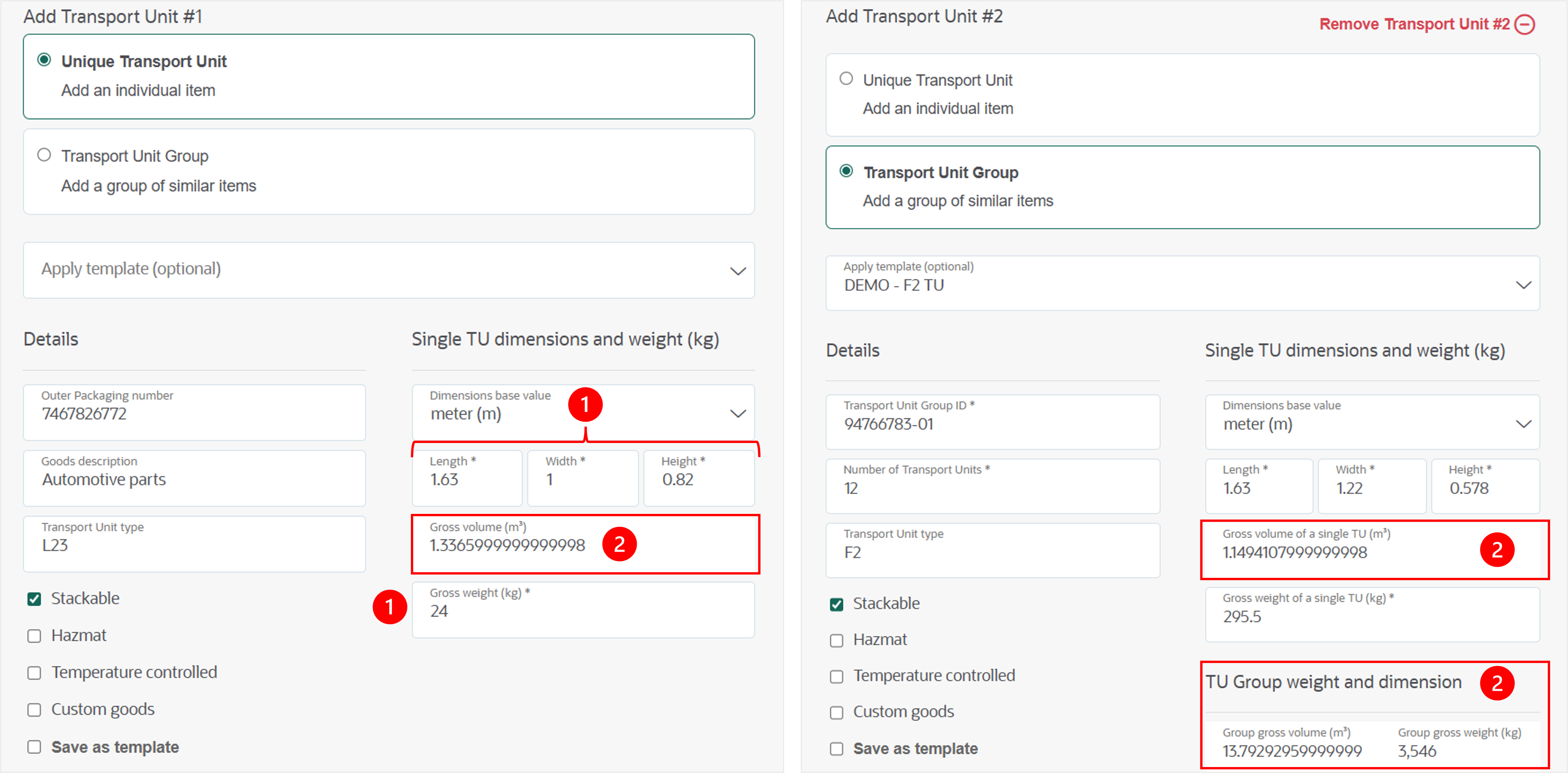Uncheck Stackable checkbox in Unit #1
Screen dimensions: 1568x773
tap(34, 599)
